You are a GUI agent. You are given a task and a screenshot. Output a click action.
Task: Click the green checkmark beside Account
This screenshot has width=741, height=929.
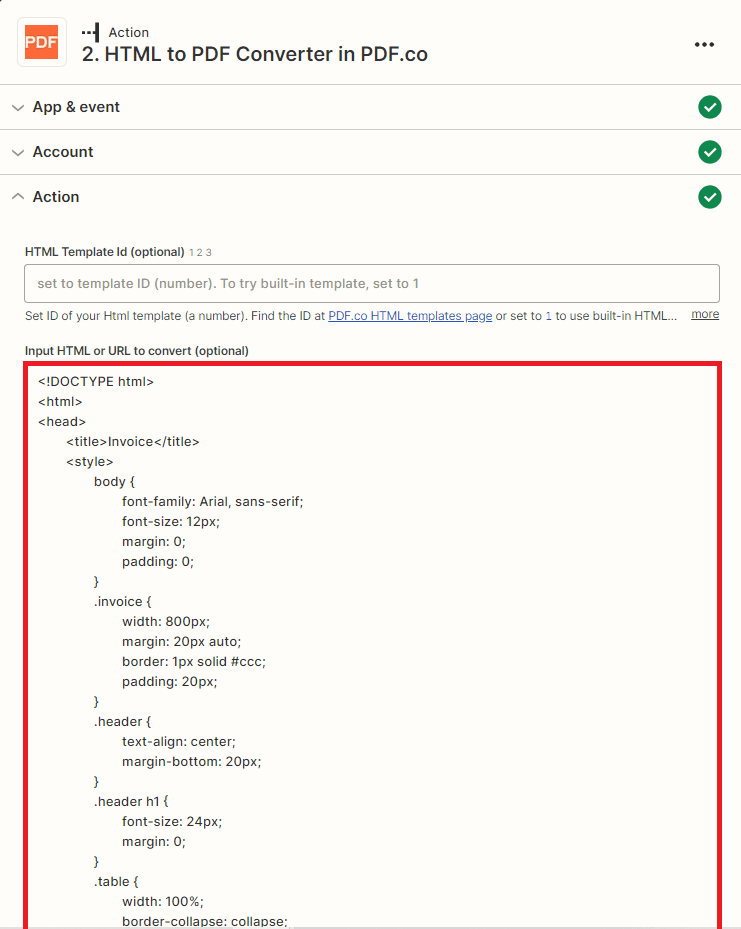710,152
